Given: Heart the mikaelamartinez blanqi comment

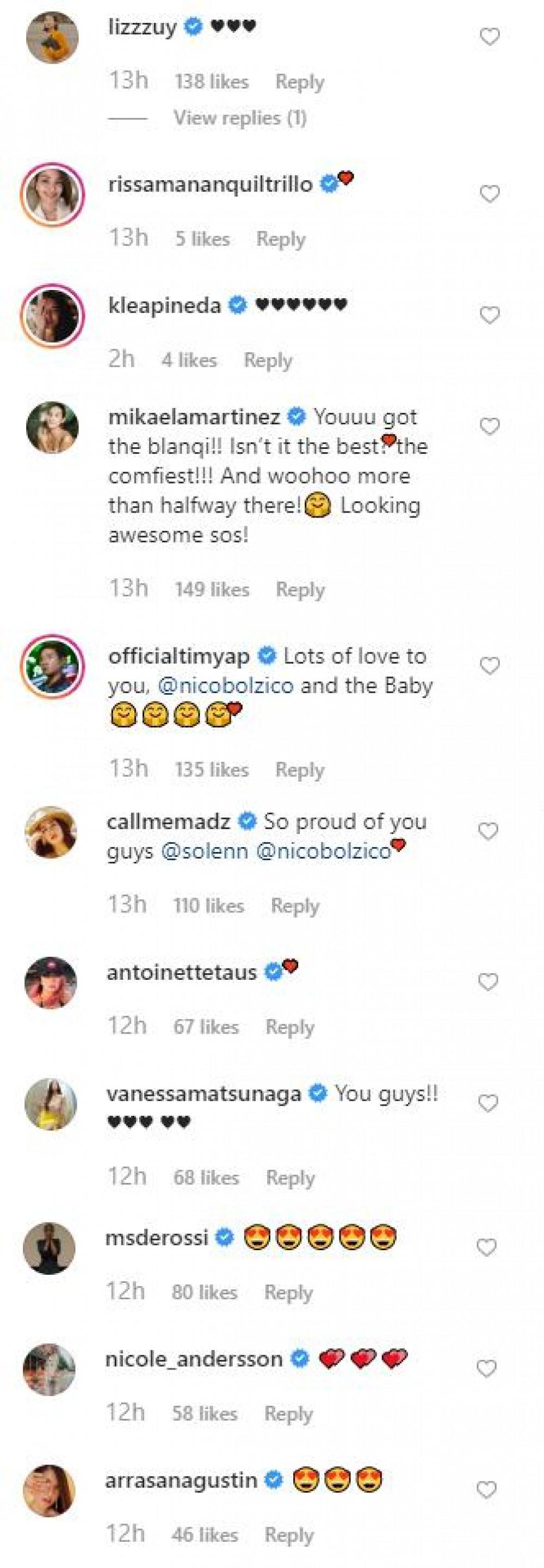Looking at the screenshot, I should (x=490, y=427).
